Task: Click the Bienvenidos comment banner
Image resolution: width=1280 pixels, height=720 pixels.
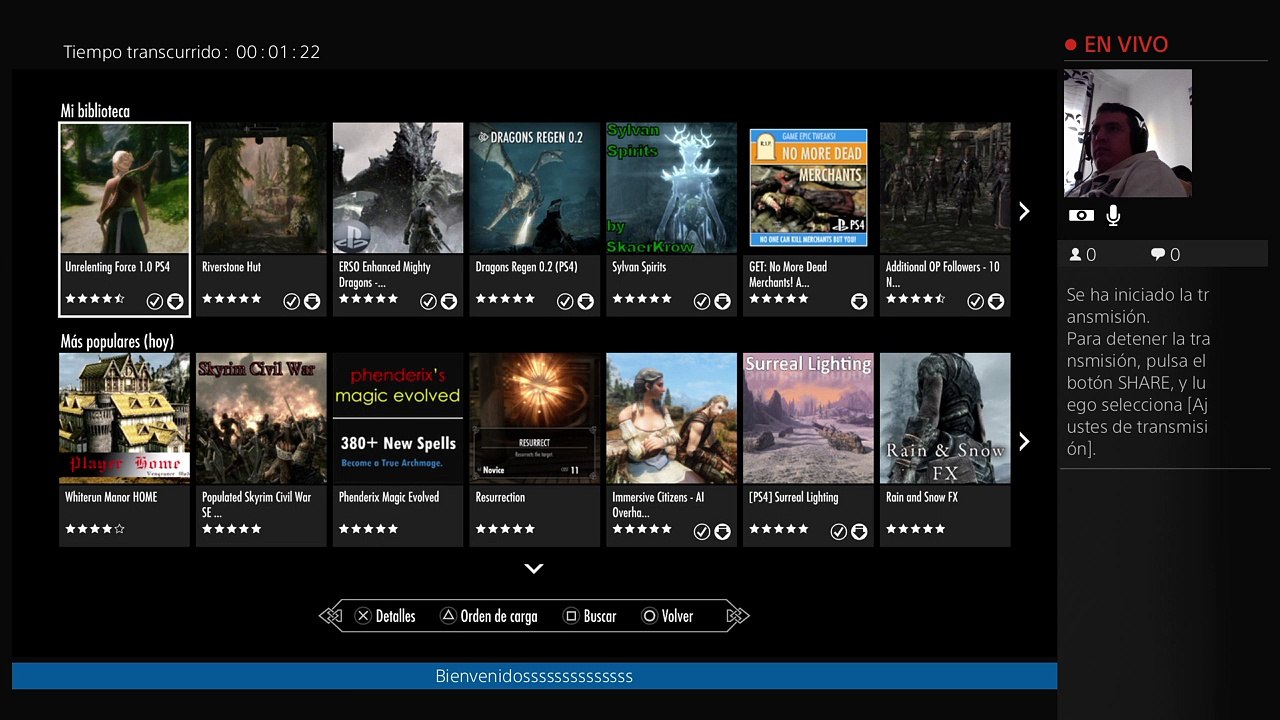Action: tap(534, 676)
